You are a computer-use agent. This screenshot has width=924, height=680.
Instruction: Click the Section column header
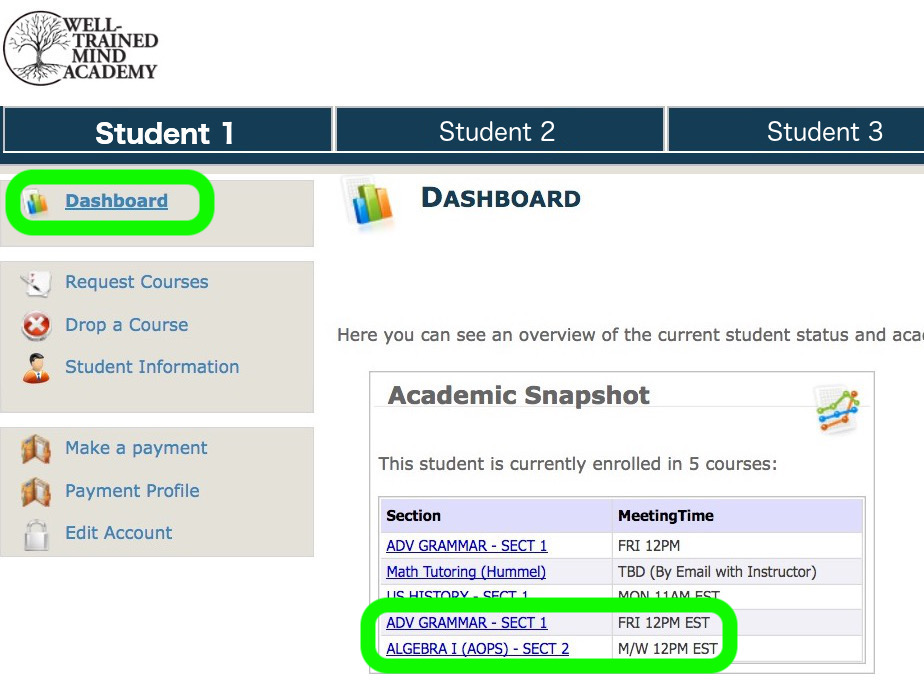[x=413, y=516]
